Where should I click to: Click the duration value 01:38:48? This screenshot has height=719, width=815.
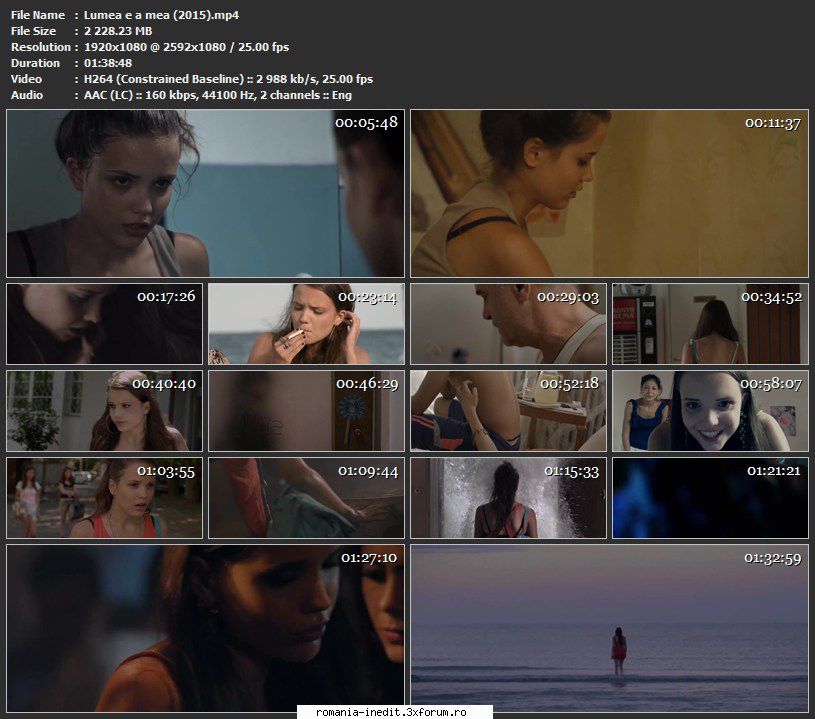[108, 63]
